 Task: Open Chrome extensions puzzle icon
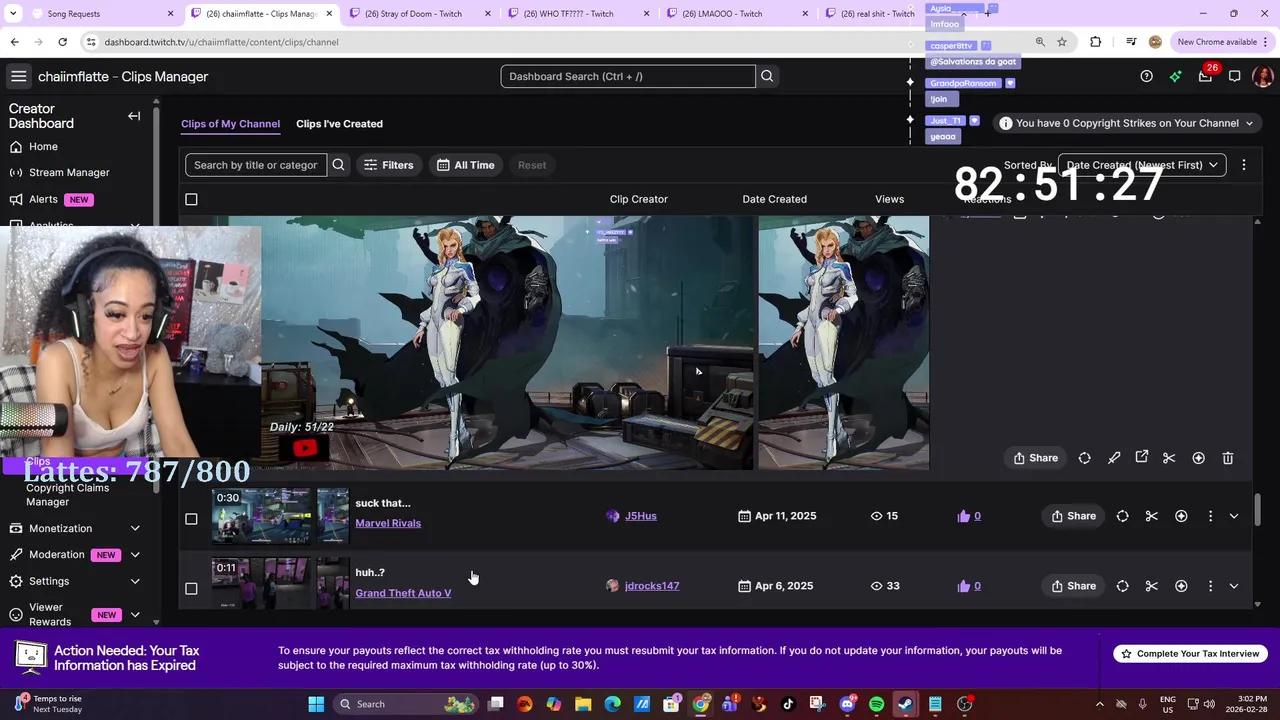coord(1096,42)
